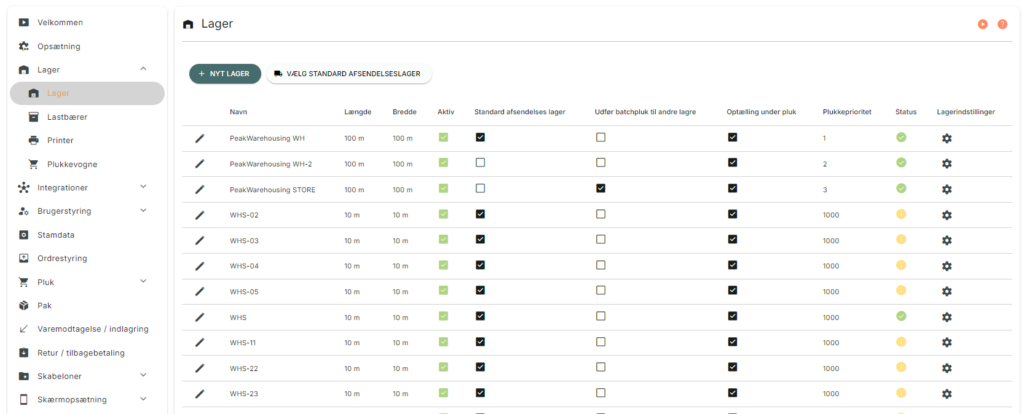This screenshot has height=414, width=1024.
Task: Expand the Skærmopsætning sidebar group
Action: coord(144,399)
